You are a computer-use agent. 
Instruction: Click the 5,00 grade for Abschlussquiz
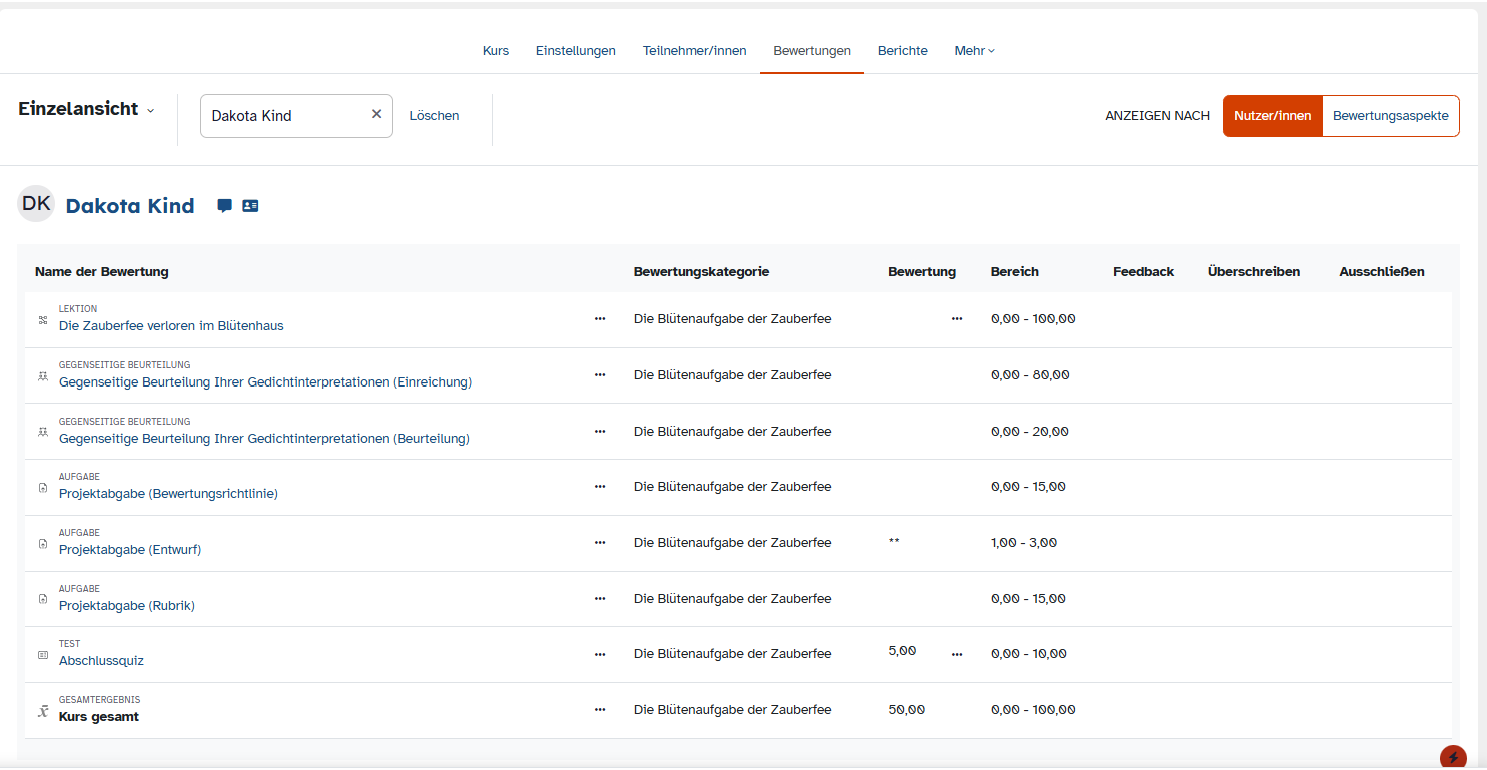(902, 651)
